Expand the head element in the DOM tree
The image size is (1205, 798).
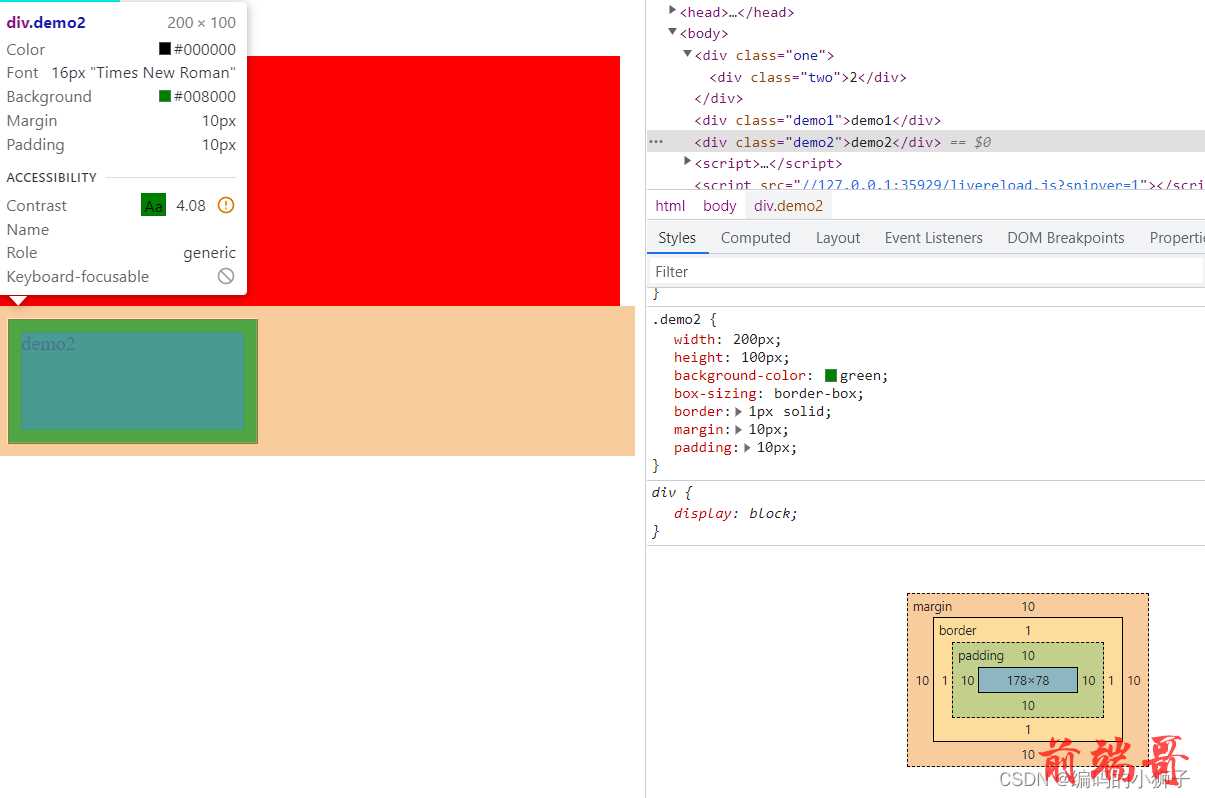673,11
